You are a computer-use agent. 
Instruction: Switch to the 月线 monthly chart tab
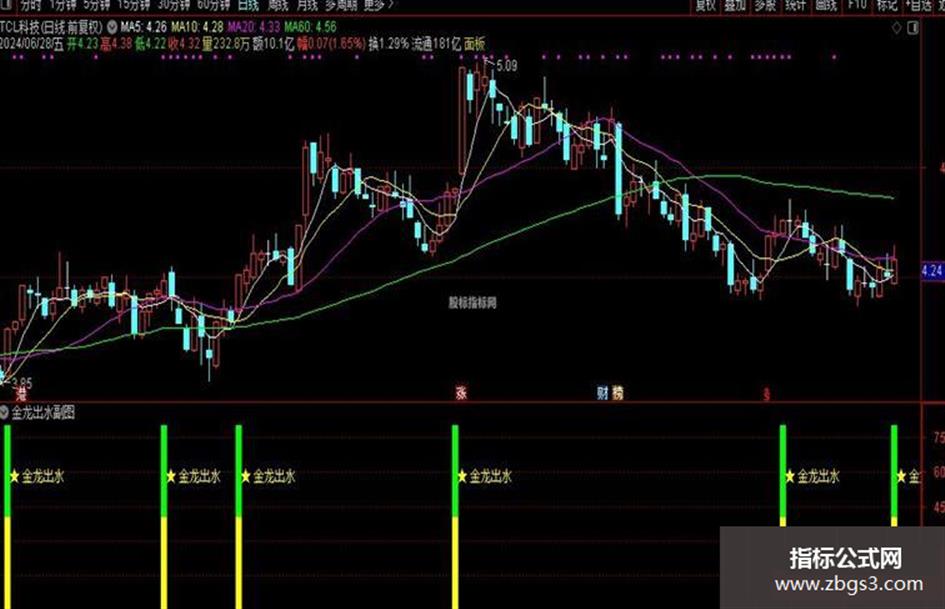(x=307, y=5)
